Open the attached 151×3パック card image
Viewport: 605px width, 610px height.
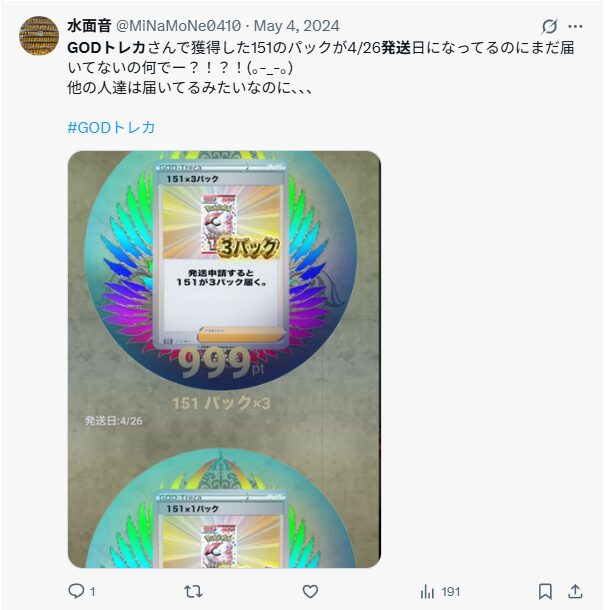[x=224, y=359]
